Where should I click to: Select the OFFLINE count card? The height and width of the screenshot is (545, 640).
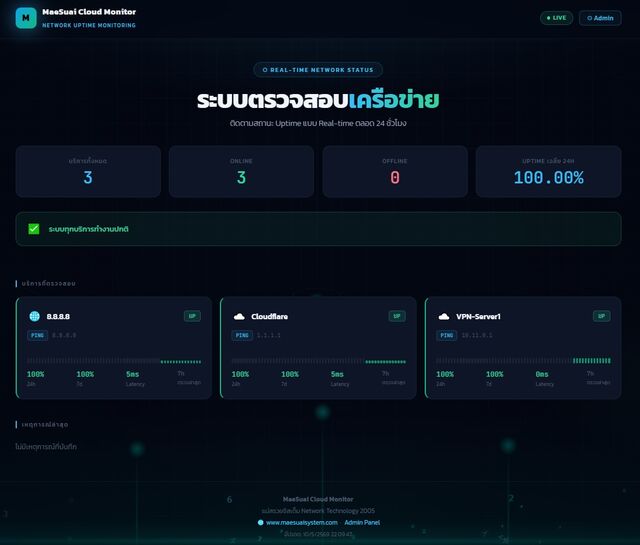(395, 171)
